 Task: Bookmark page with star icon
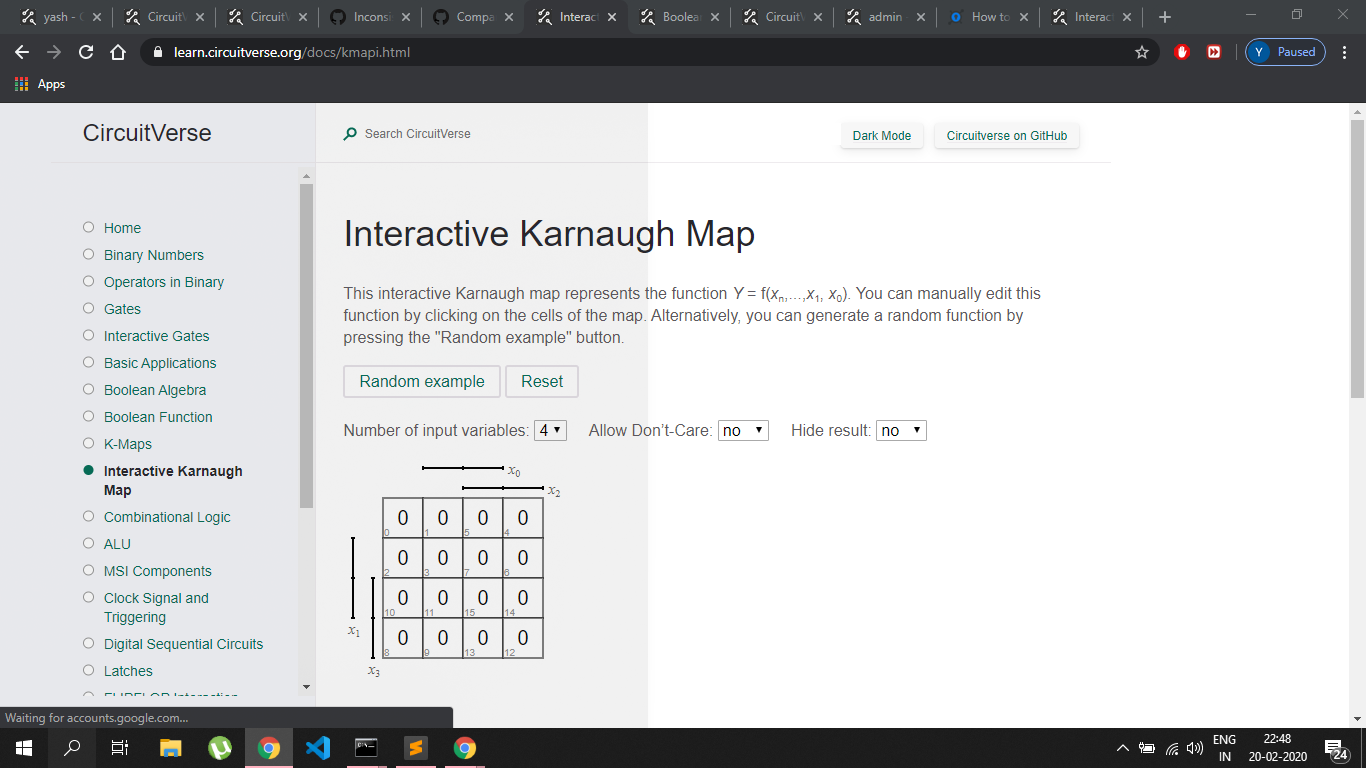(x=1142, y=52)
